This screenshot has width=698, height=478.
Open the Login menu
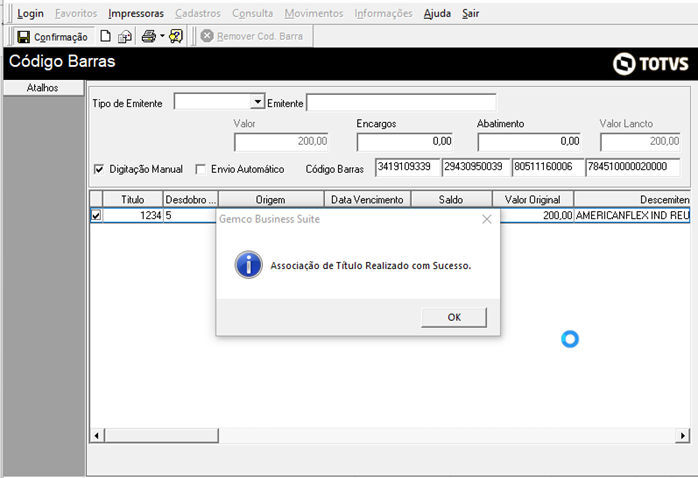tap(30, 13)
